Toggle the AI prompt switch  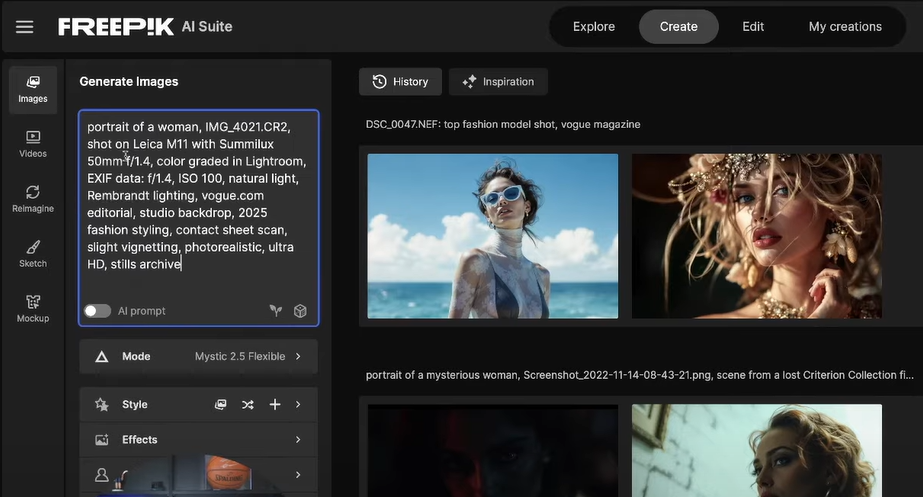(x=97, y=311)
